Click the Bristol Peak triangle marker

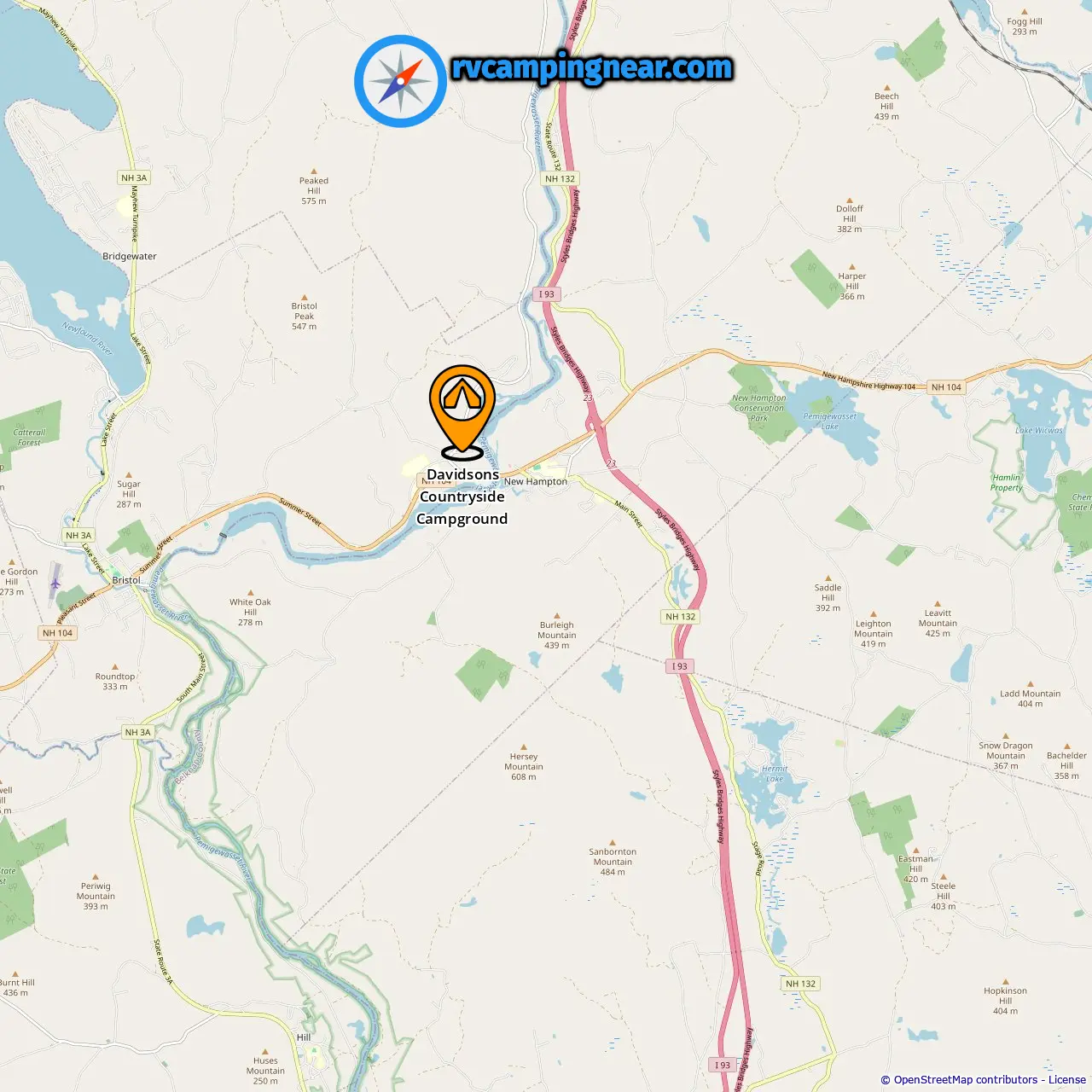(305, 298)
